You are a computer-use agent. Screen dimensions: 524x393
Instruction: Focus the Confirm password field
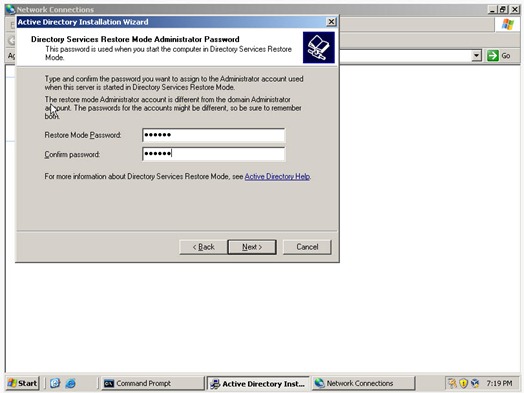[x=214, y=154]
